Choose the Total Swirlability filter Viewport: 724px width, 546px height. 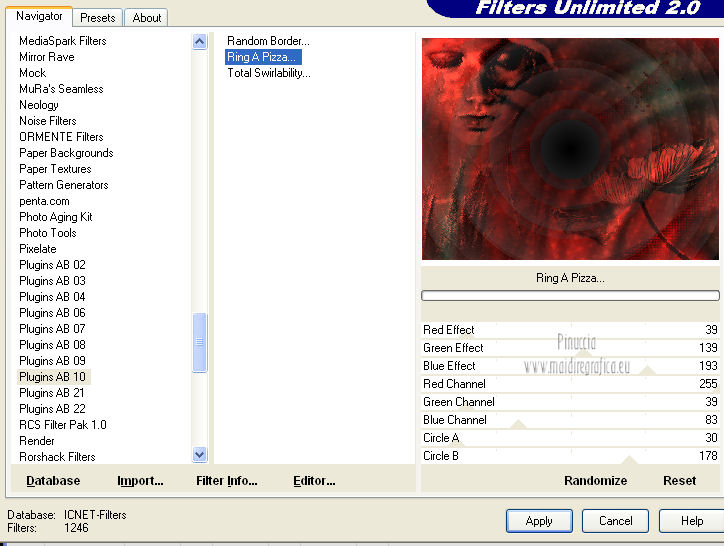(269, 73)
